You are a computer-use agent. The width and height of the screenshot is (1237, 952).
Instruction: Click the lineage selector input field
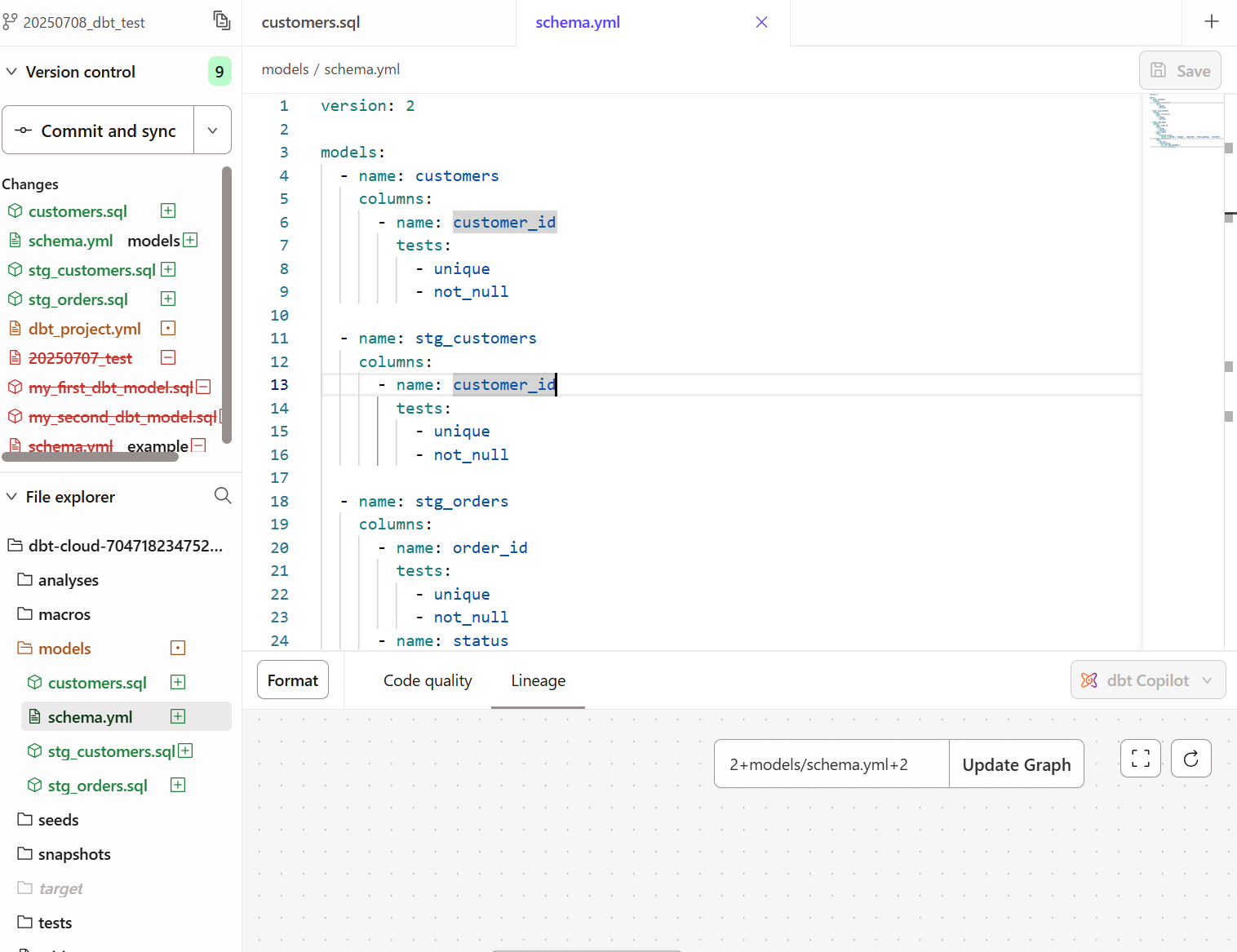click(x=831, y=764)
